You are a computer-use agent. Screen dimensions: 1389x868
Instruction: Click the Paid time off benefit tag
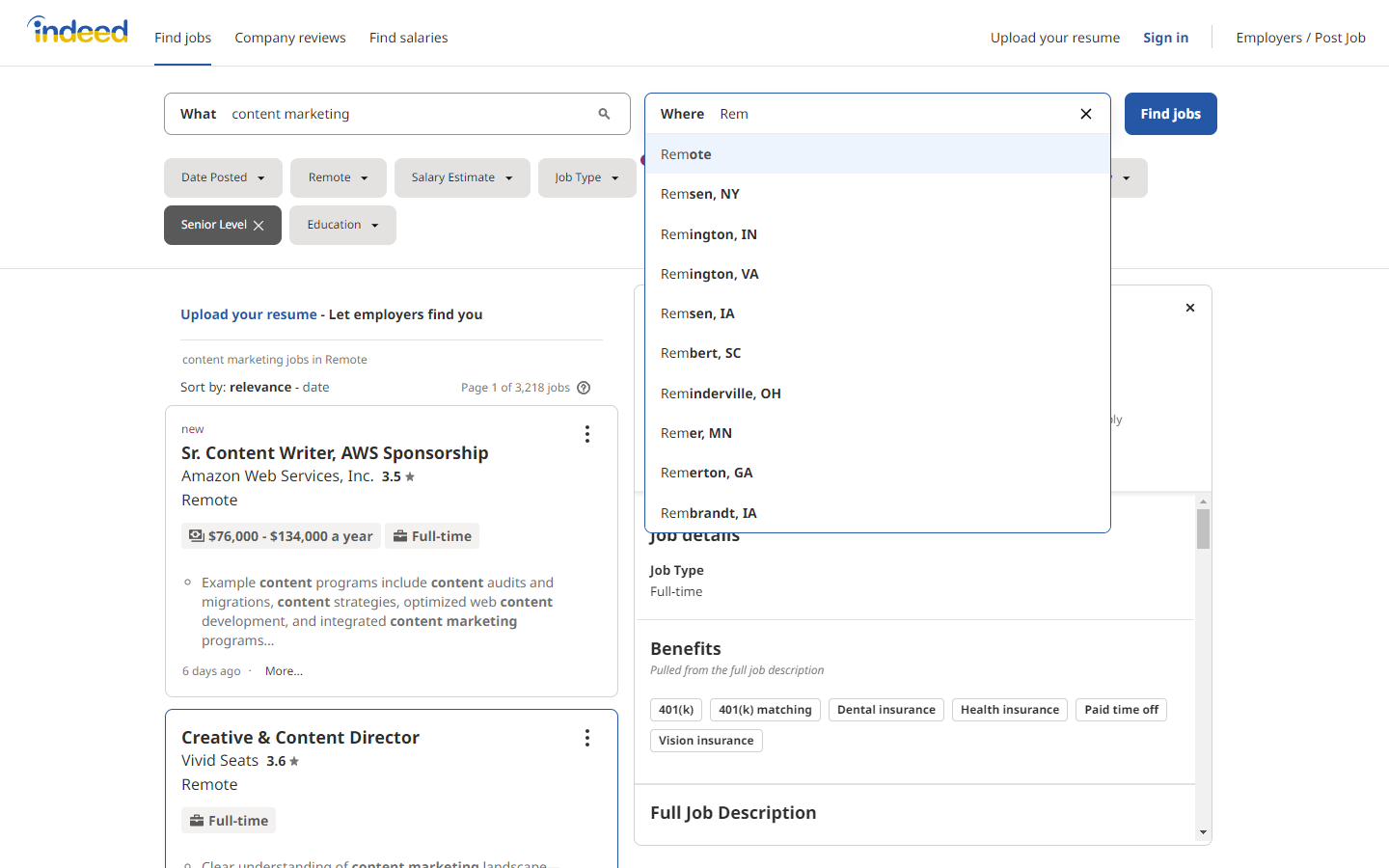point(1122,710)
